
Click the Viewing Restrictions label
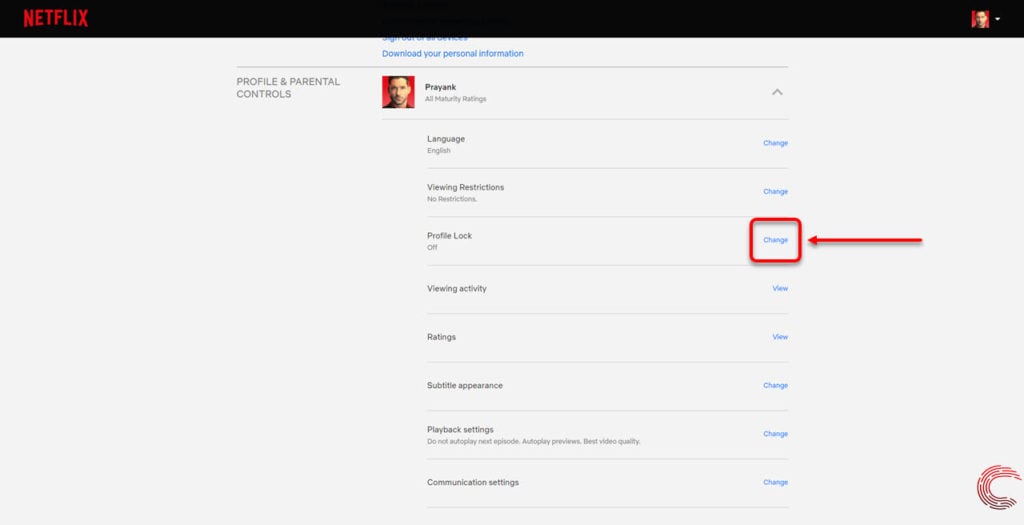[466, 187]
